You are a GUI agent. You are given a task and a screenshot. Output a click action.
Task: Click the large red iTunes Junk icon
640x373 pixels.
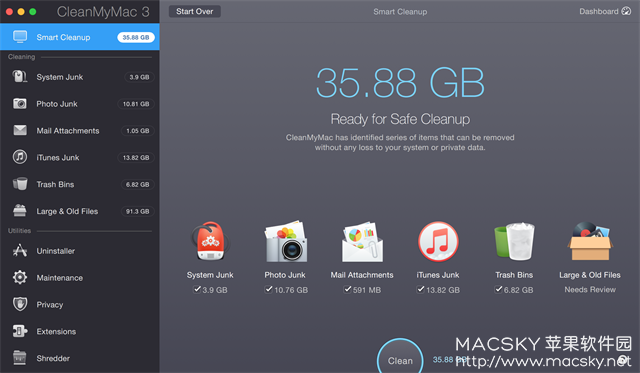(438, 242)
